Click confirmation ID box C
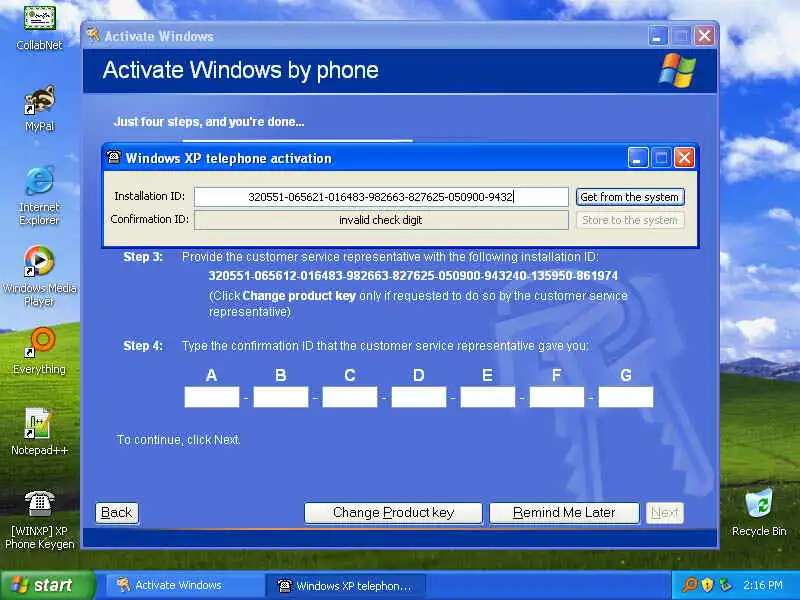Screen dimensions: 800x600 (x=349, y=397)
